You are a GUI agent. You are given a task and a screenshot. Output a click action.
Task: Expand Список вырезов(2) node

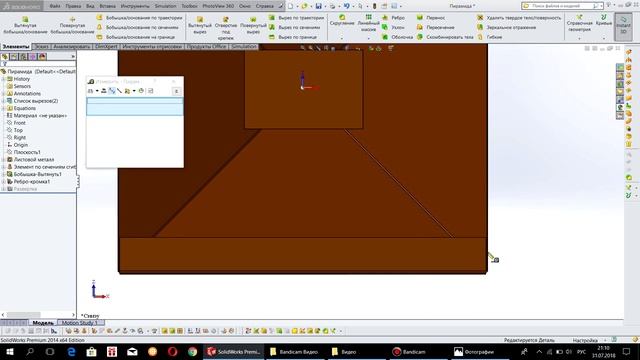[4, 101]
